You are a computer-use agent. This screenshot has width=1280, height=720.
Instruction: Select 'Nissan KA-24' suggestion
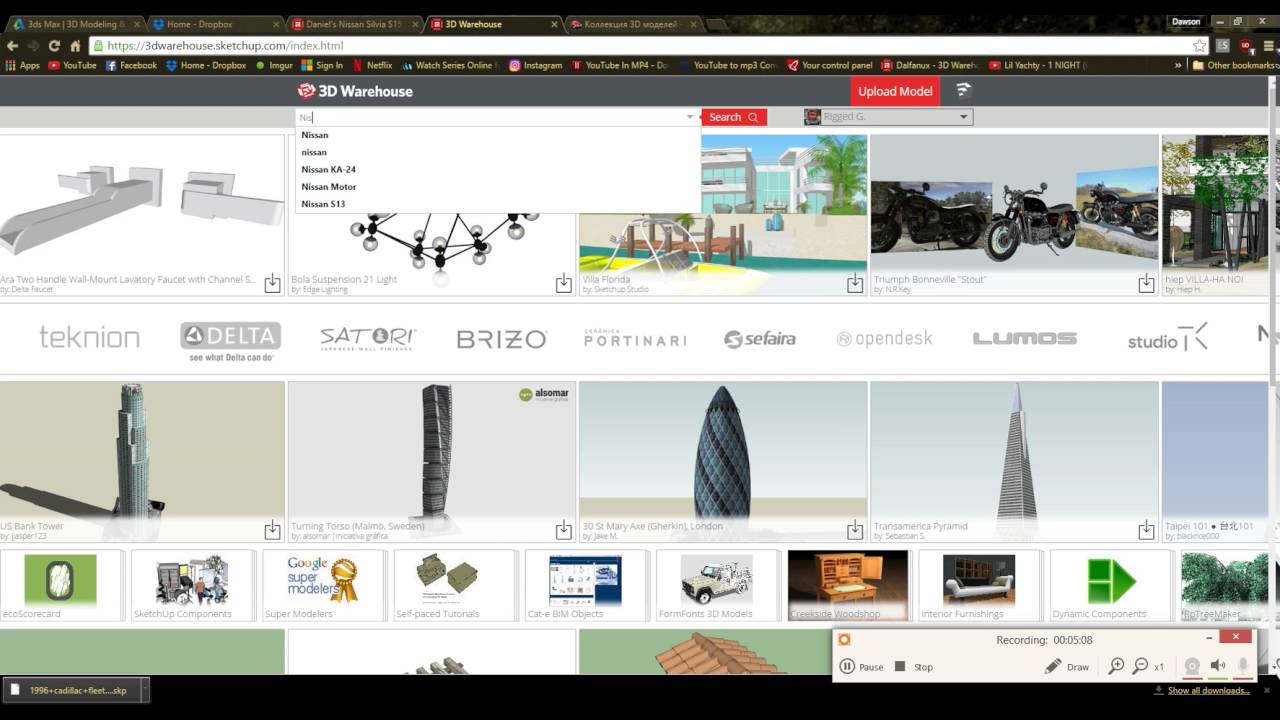(329, 169)
